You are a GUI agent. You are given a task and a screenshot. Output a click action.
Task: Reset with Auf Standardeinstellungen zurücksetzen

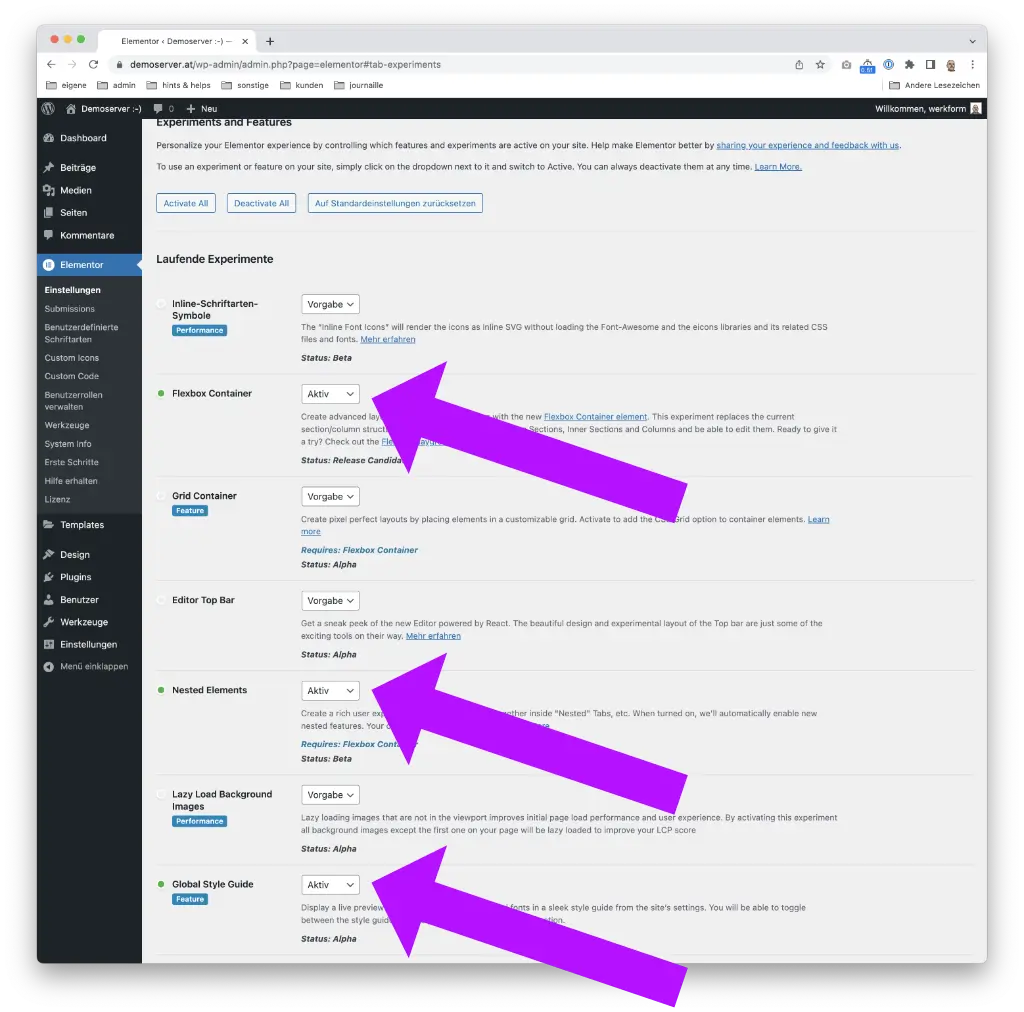395,203
